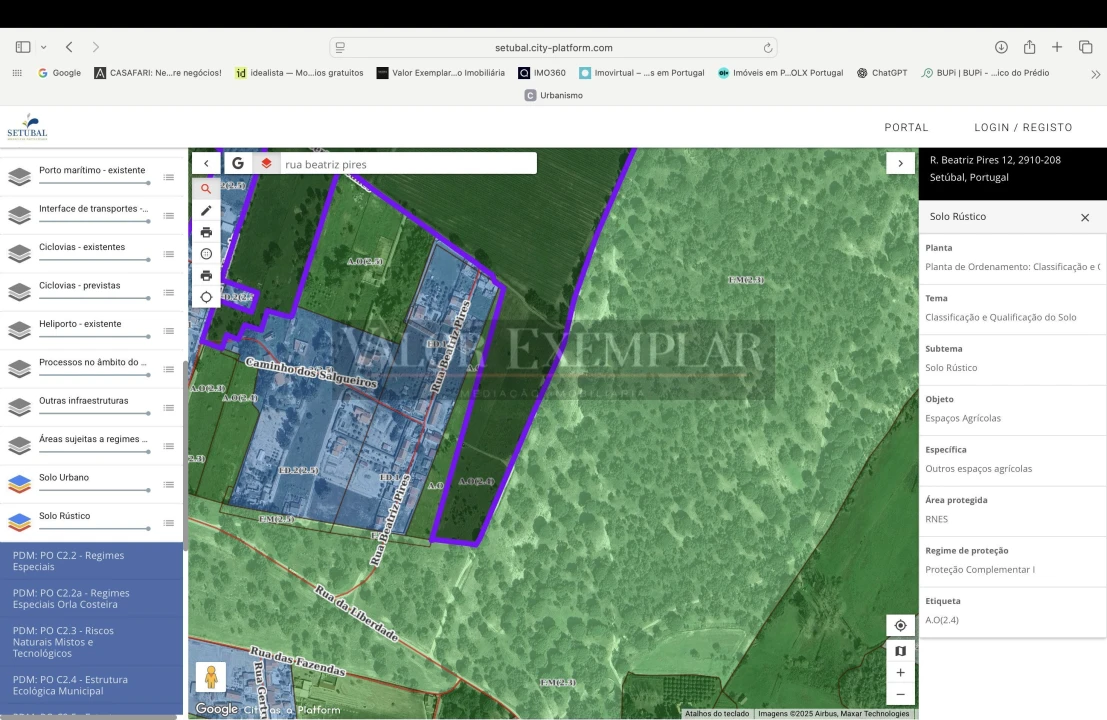Open the basemap switcher map icon

pos(900,651)
